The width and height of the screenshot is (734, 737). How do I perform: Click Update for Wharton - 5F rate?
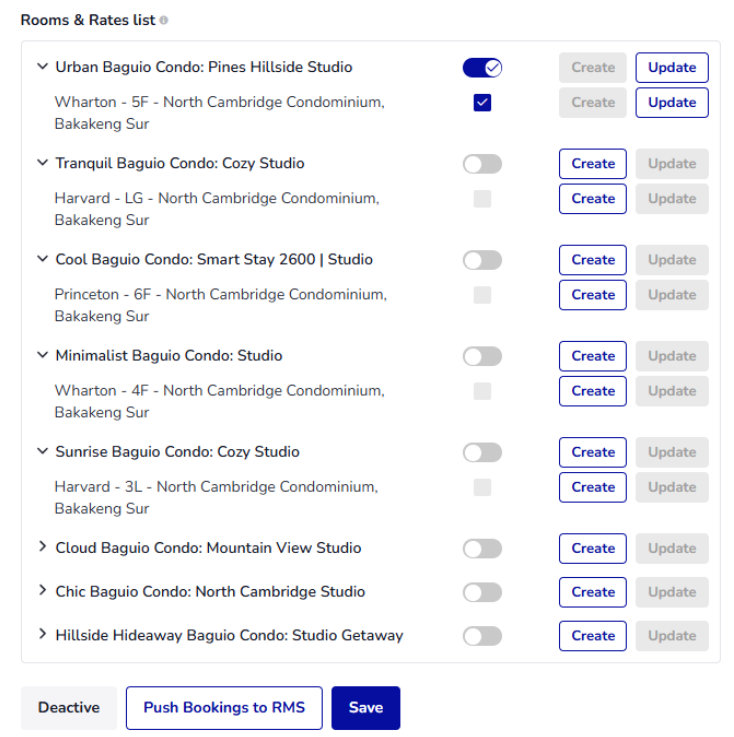pyautogui.click(x=672, y=102)
